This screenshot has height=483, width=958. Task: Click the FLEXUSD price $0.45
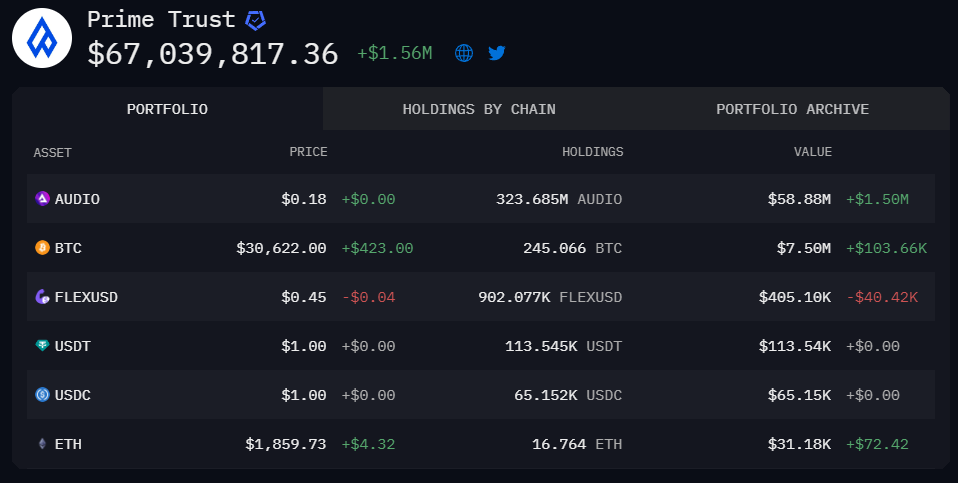point(304,297)
